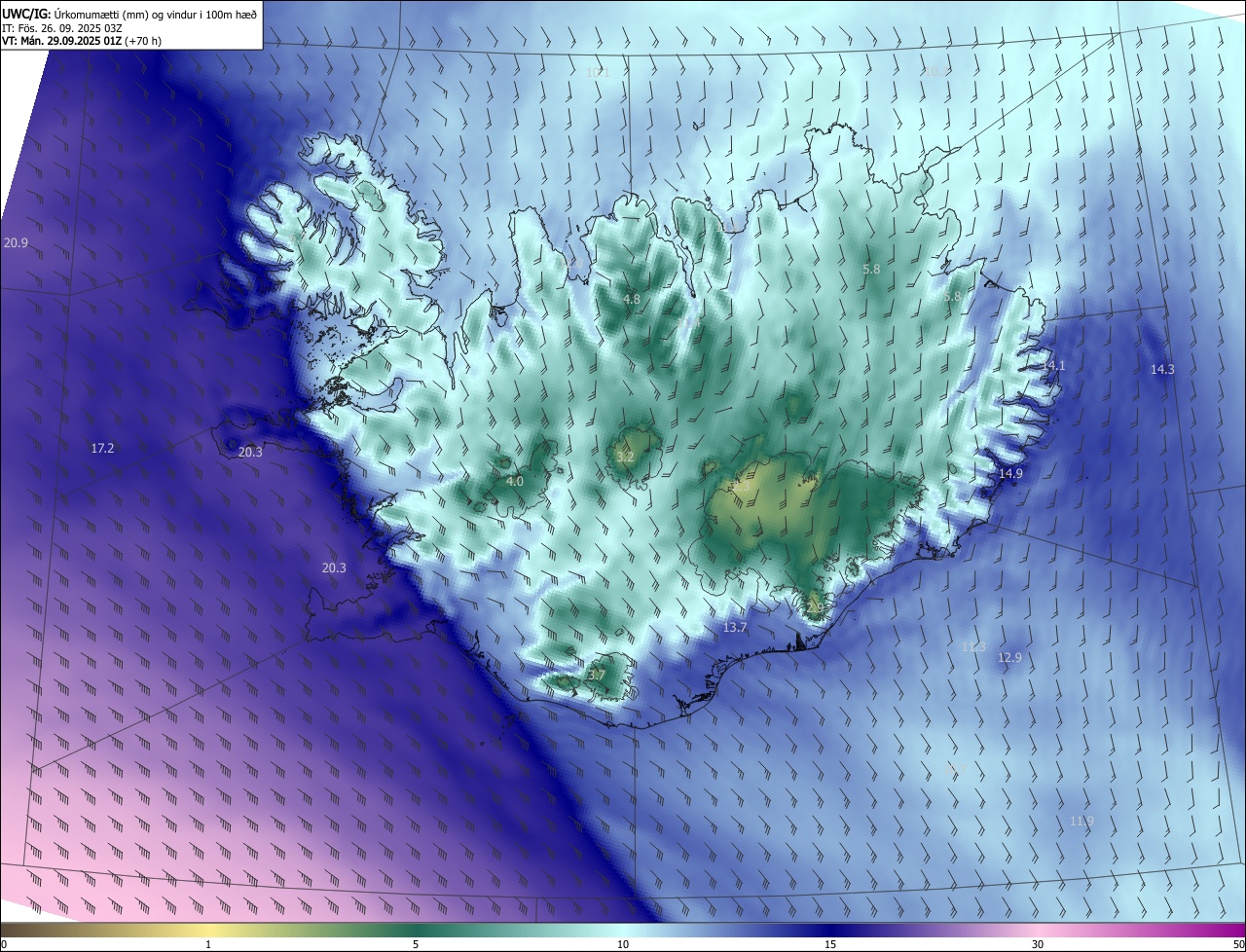
Task: Click the 0 tick on the colour scale
Action: [4, 944]
